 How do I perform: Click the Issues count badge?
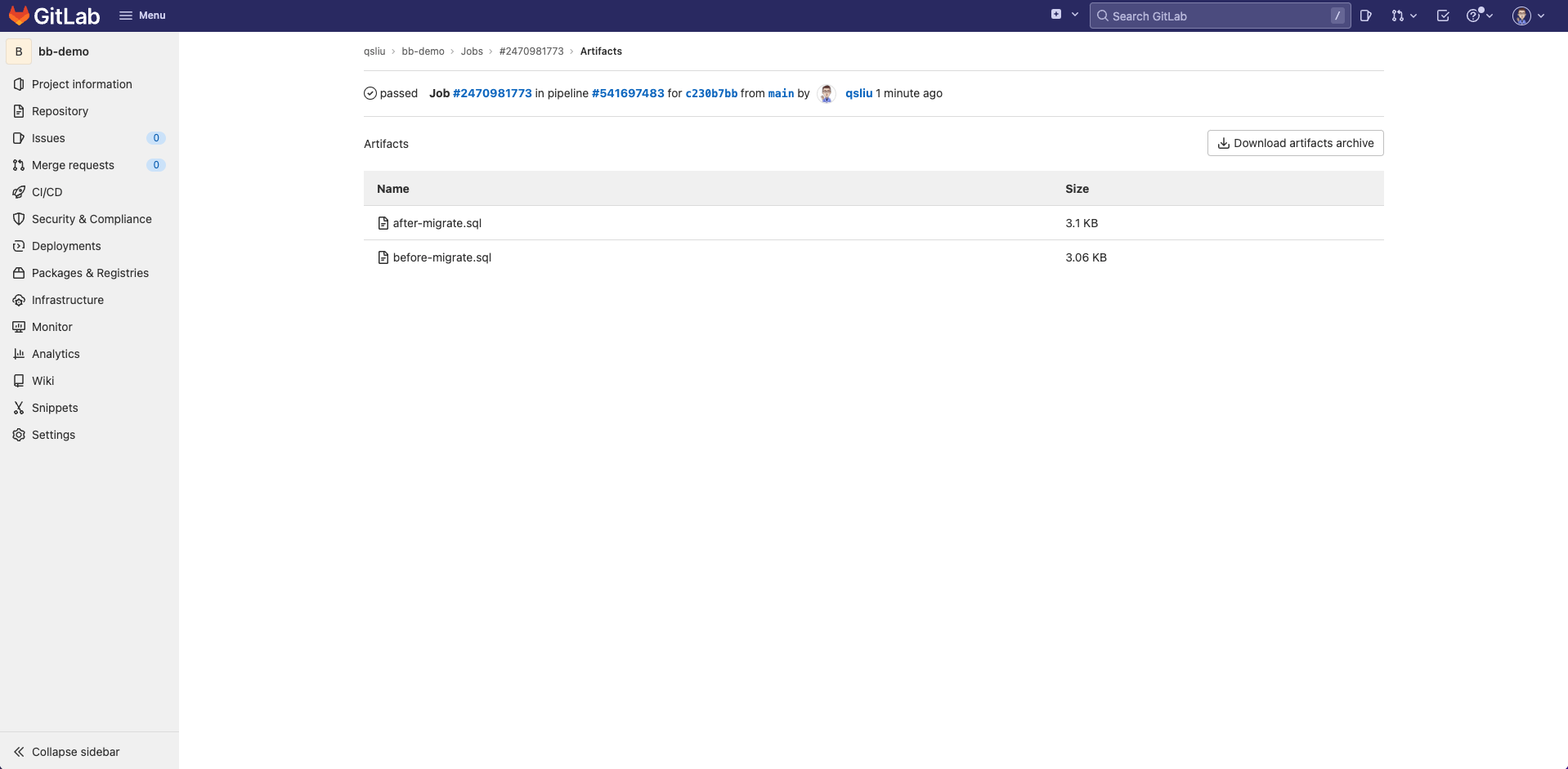(x=156, y=138)
